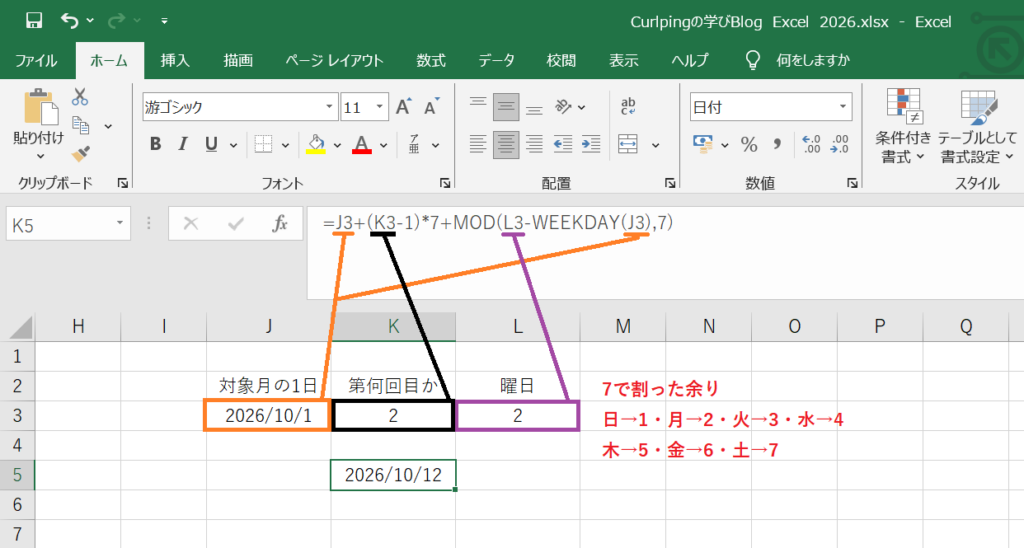Screen dimensions: 1024x548
Task: Align text left
Action: point(478,144)
